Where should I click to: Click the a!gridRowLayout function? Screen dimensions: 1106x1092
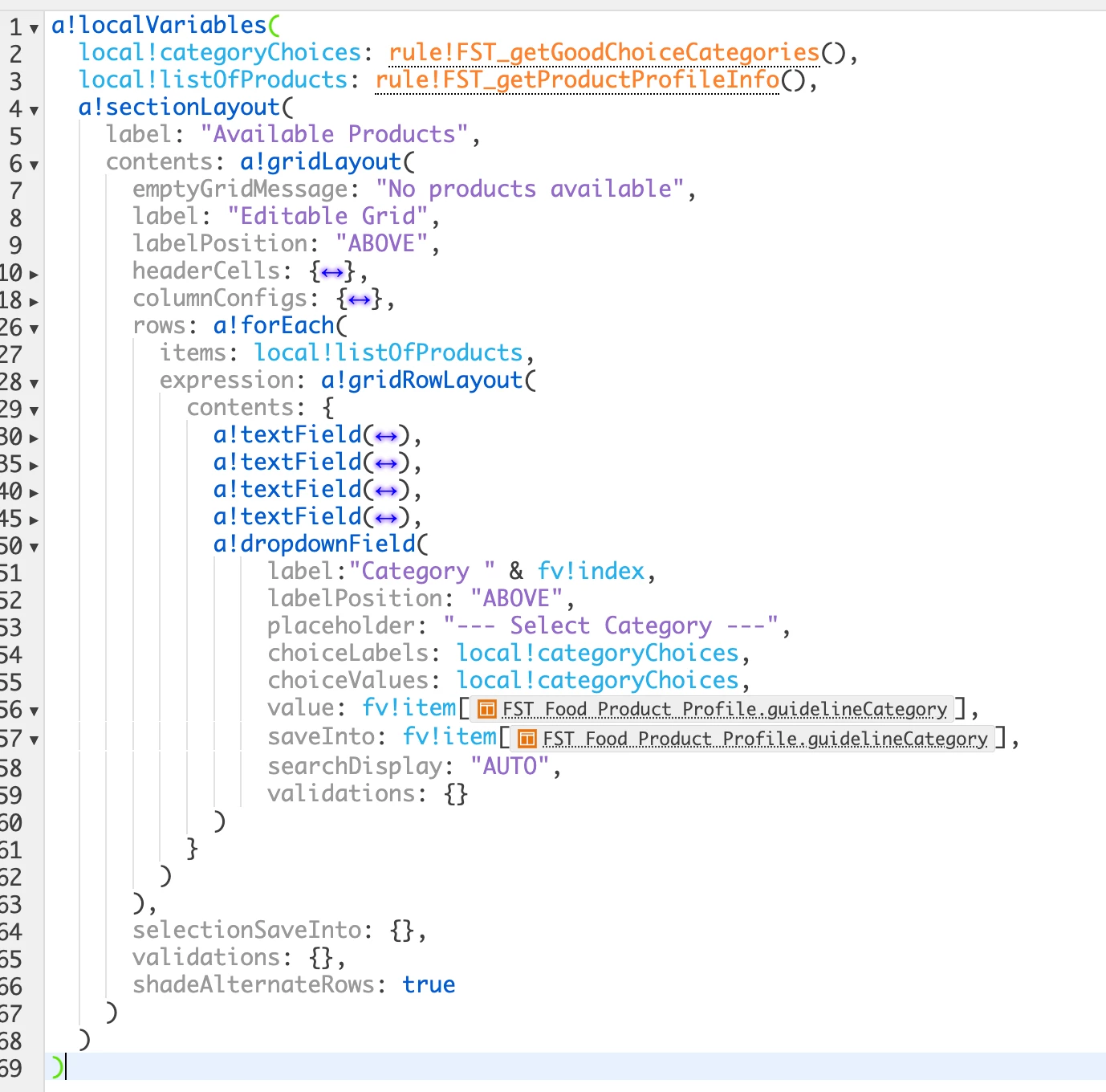[422, 381]
